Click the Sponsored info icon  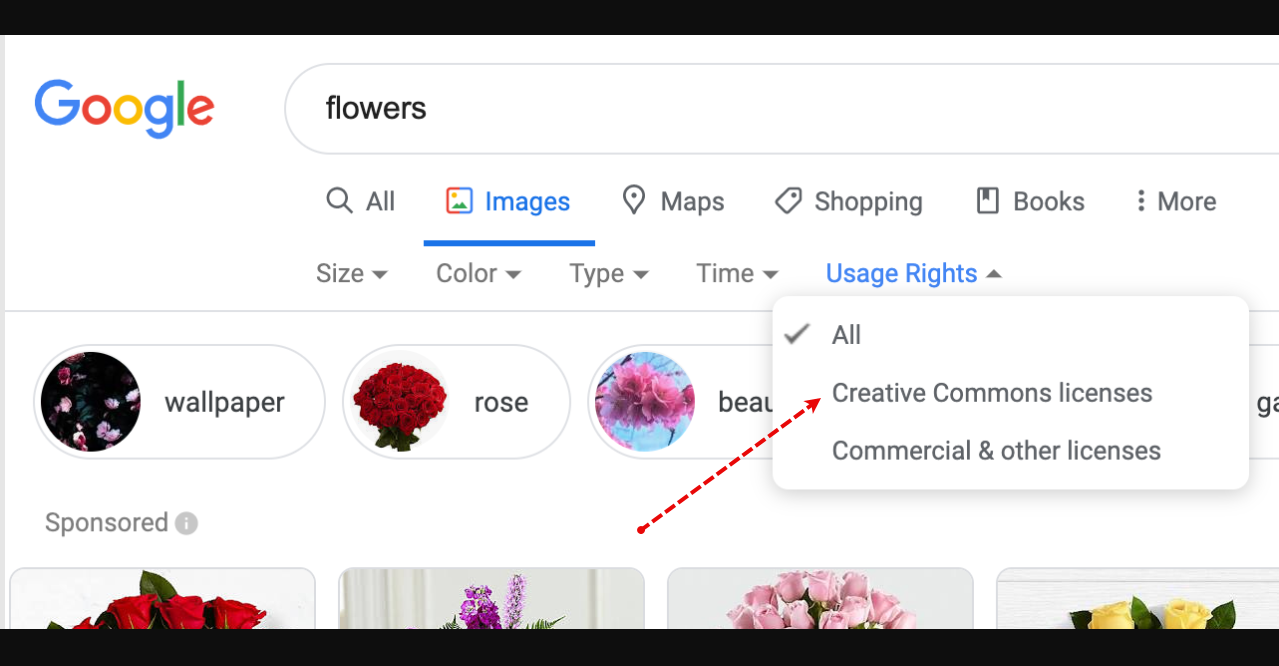tap(186, 523)
